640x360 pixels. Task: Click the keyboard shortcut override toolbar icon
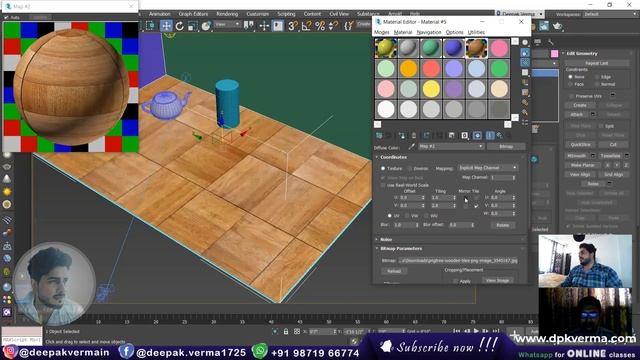click(278, 26)
